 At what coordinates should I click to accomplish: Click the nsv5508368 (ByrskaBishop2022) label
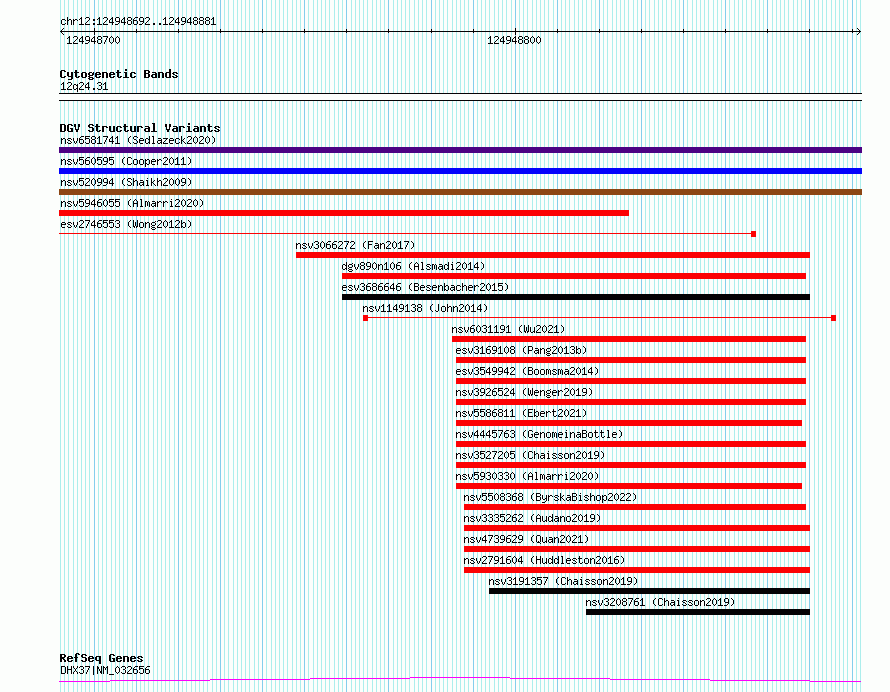550,497
